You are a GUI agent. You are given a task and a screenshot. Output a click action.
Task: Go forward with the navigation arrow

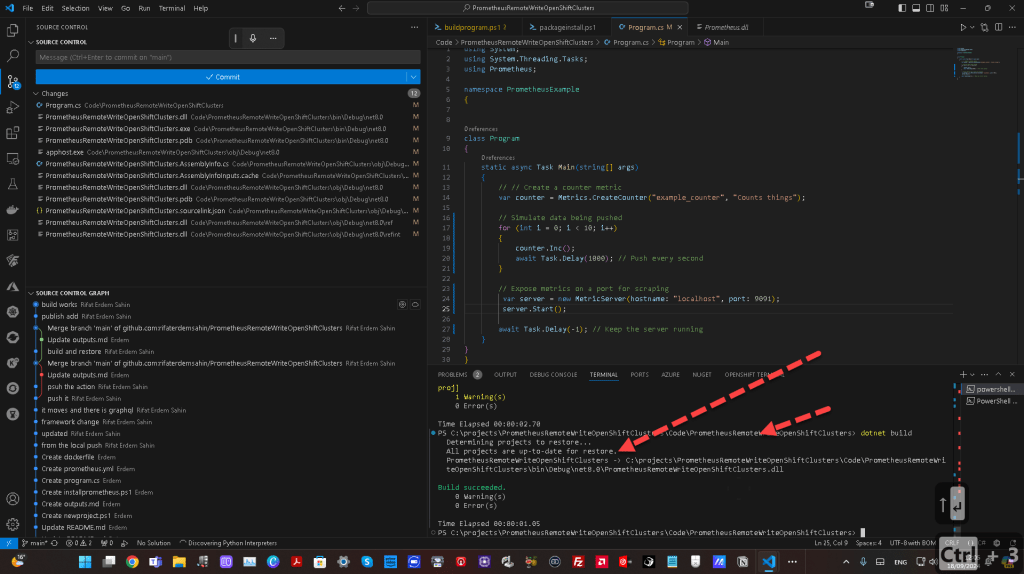tap(356, 8)
